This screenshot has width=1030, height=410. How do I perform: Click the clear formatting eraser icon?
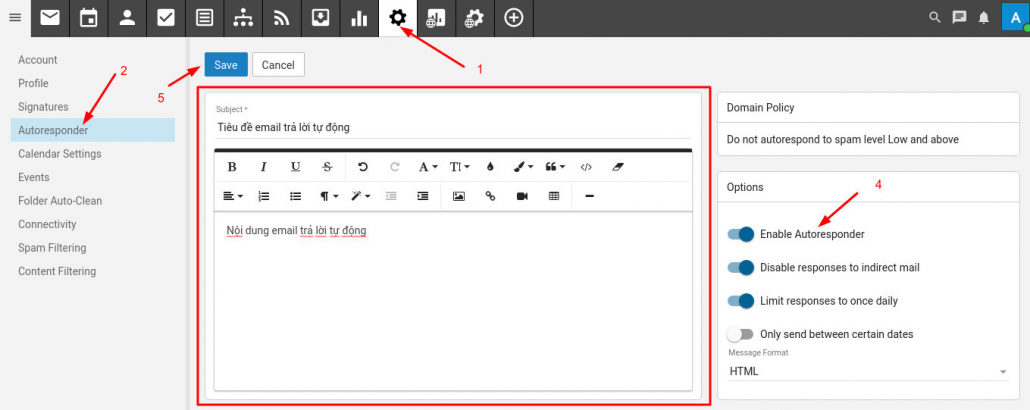[617, 167]
